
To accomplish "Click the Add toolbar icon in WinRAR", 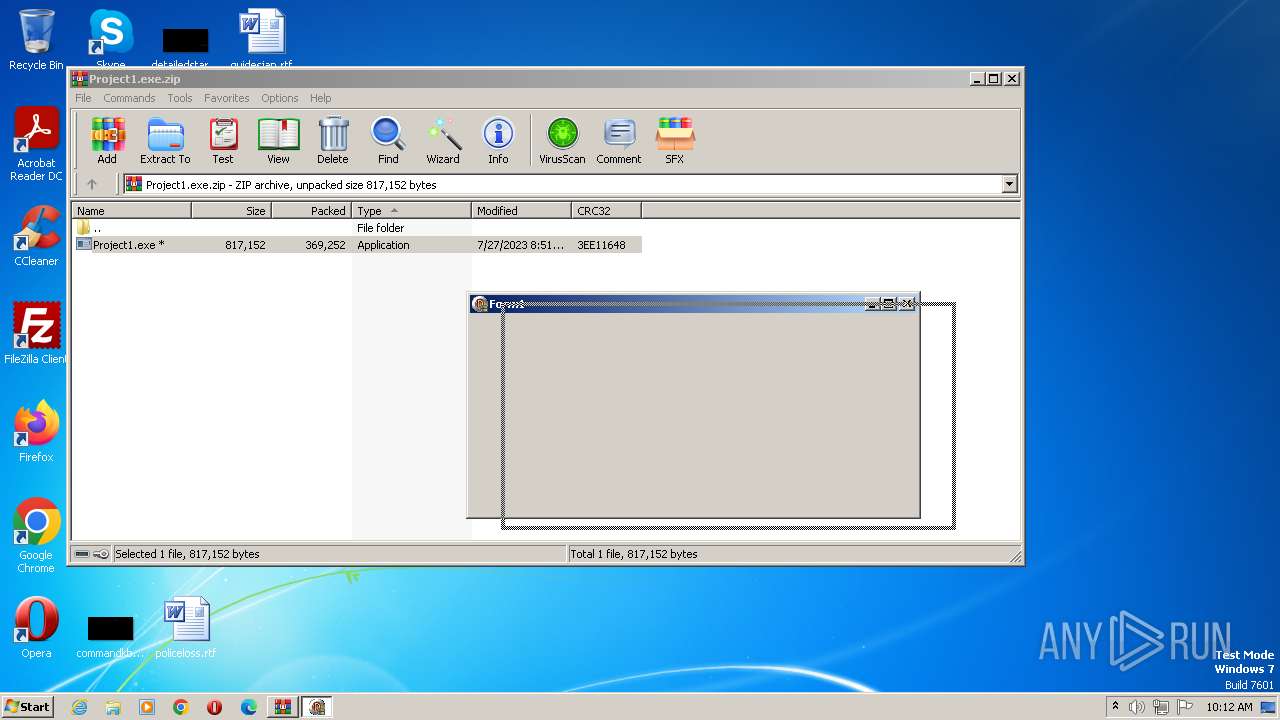I will [x=107, y=140].
